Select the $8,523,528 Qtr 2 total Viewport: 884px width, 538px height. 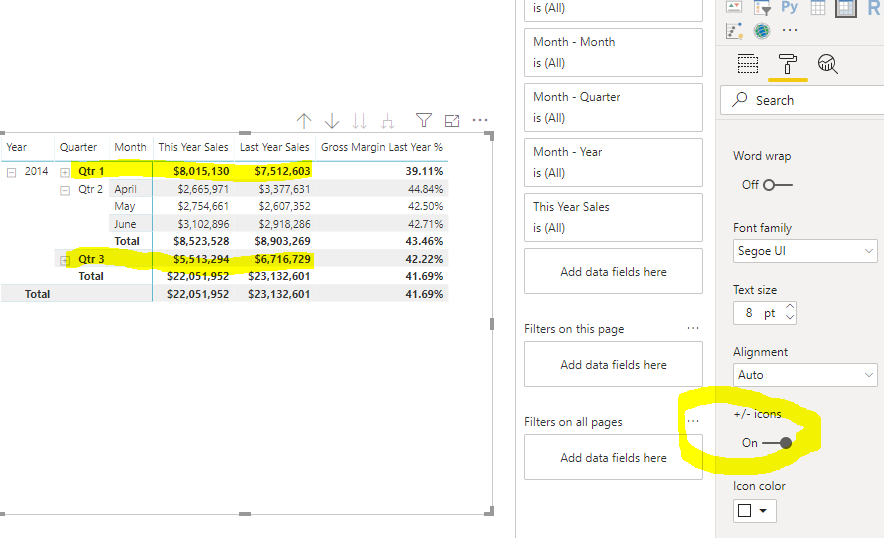click(x=201, y=241)
